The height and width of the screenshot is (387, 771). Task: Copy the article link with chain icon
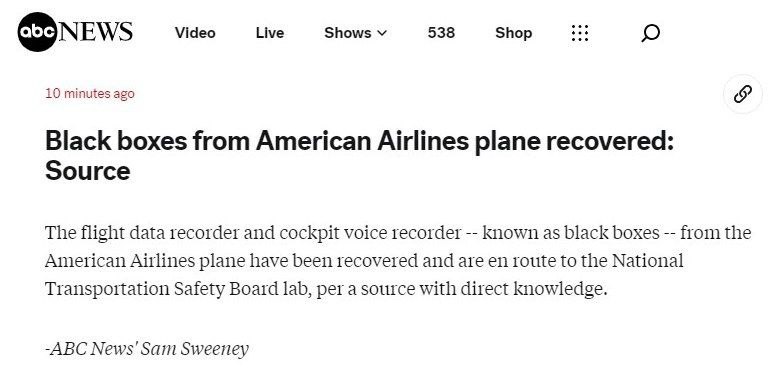742,94
